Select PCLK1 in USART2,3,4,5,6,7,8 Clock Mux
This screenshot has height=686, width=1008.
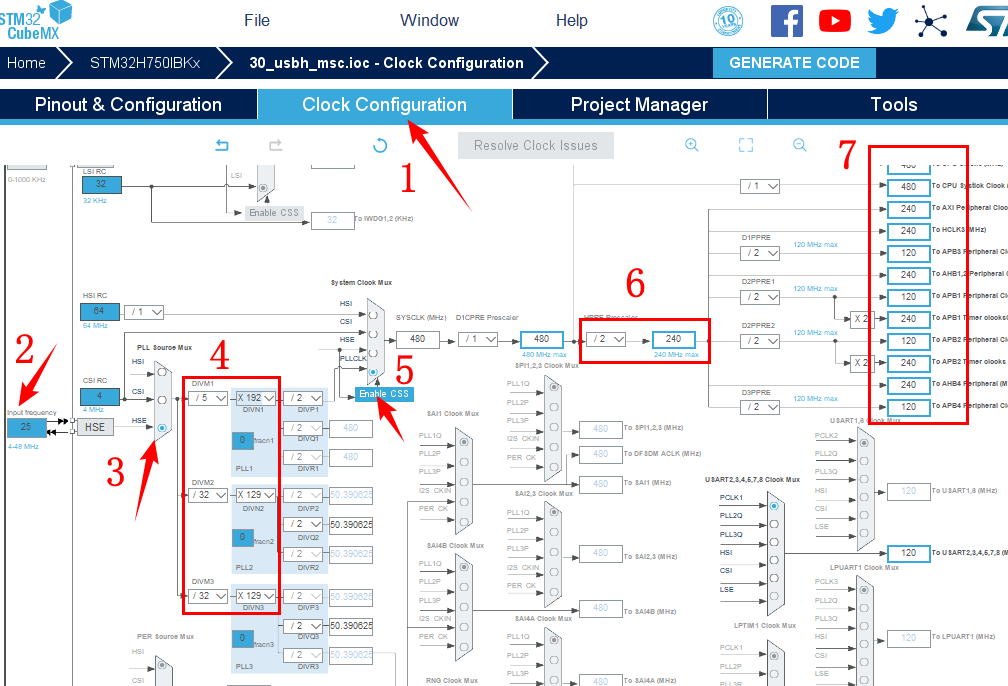pyautogui.click(x=774, y=506)
